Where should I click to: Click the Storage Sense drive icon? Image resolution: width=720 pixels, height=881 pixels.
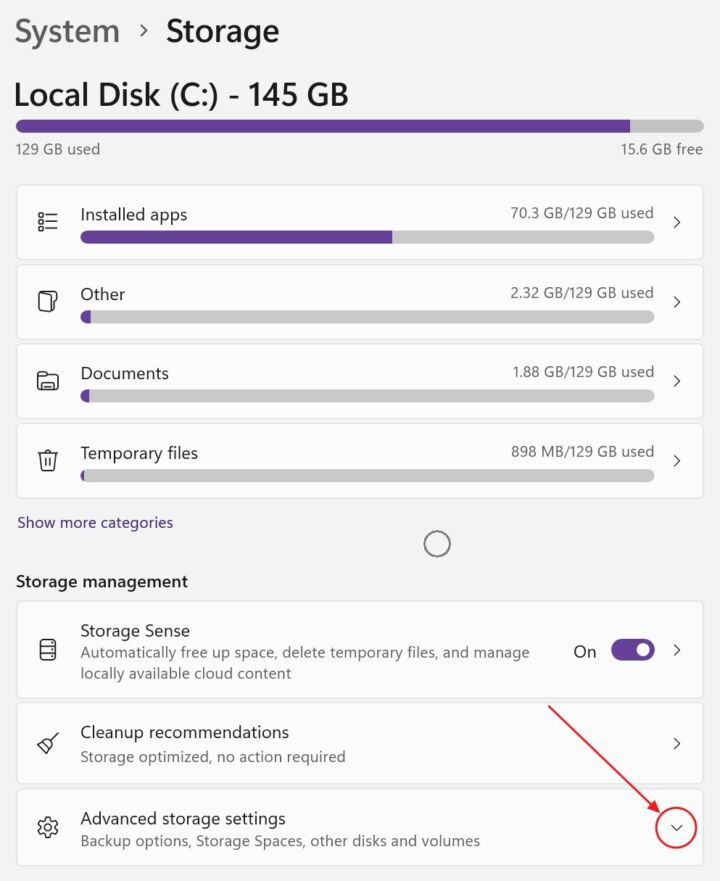pos(46,650)
